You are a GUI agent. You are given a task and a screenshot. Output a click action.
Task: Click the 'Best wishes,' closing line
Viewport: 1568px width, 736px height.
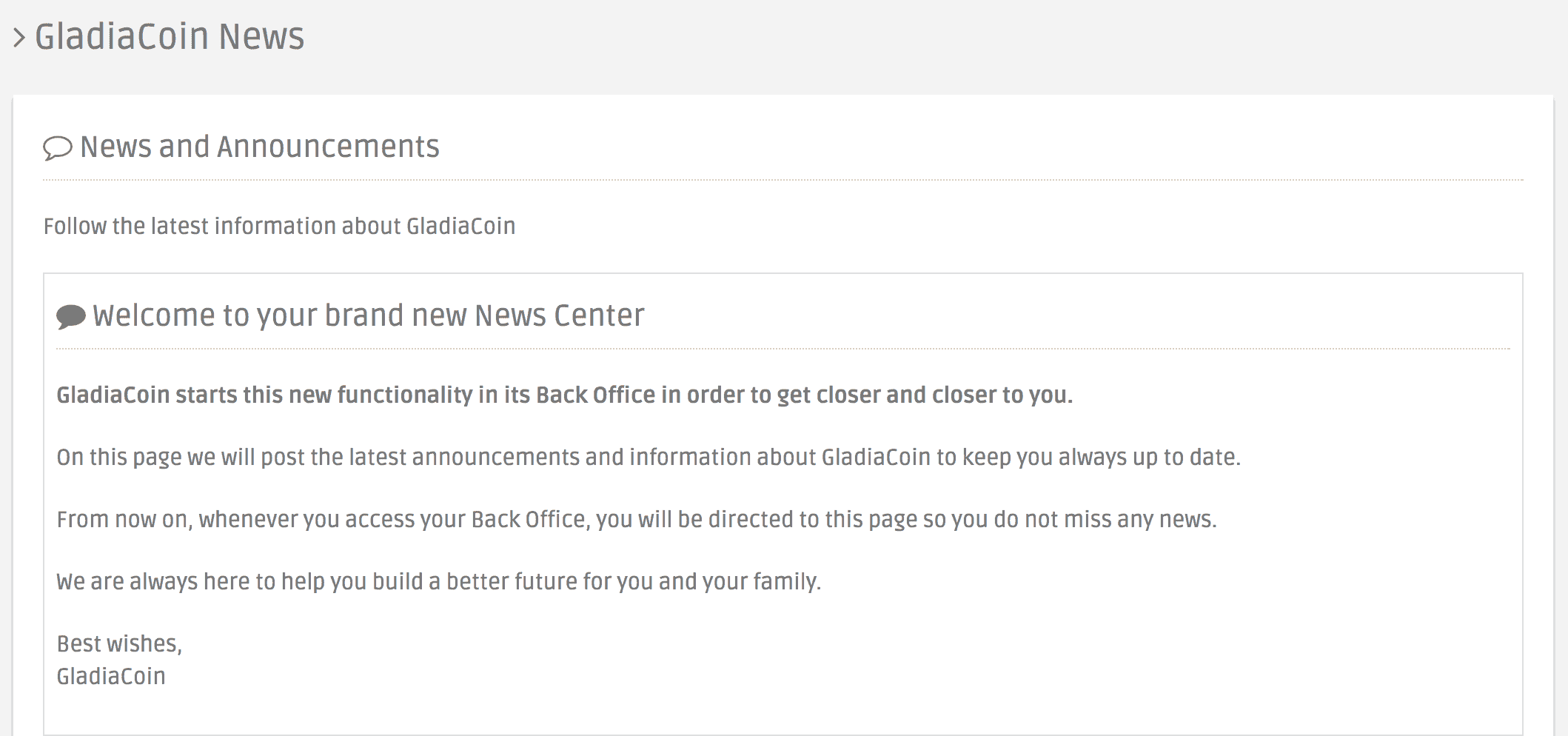click(119, 643)
